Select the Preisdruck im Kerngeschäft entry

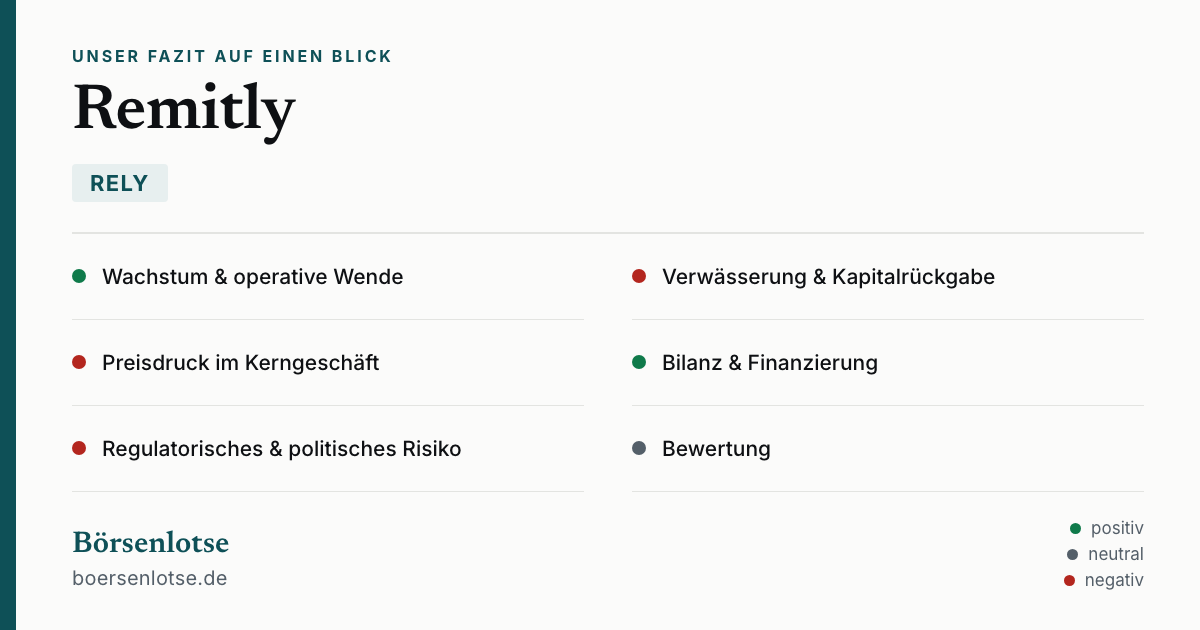[328, 363]
